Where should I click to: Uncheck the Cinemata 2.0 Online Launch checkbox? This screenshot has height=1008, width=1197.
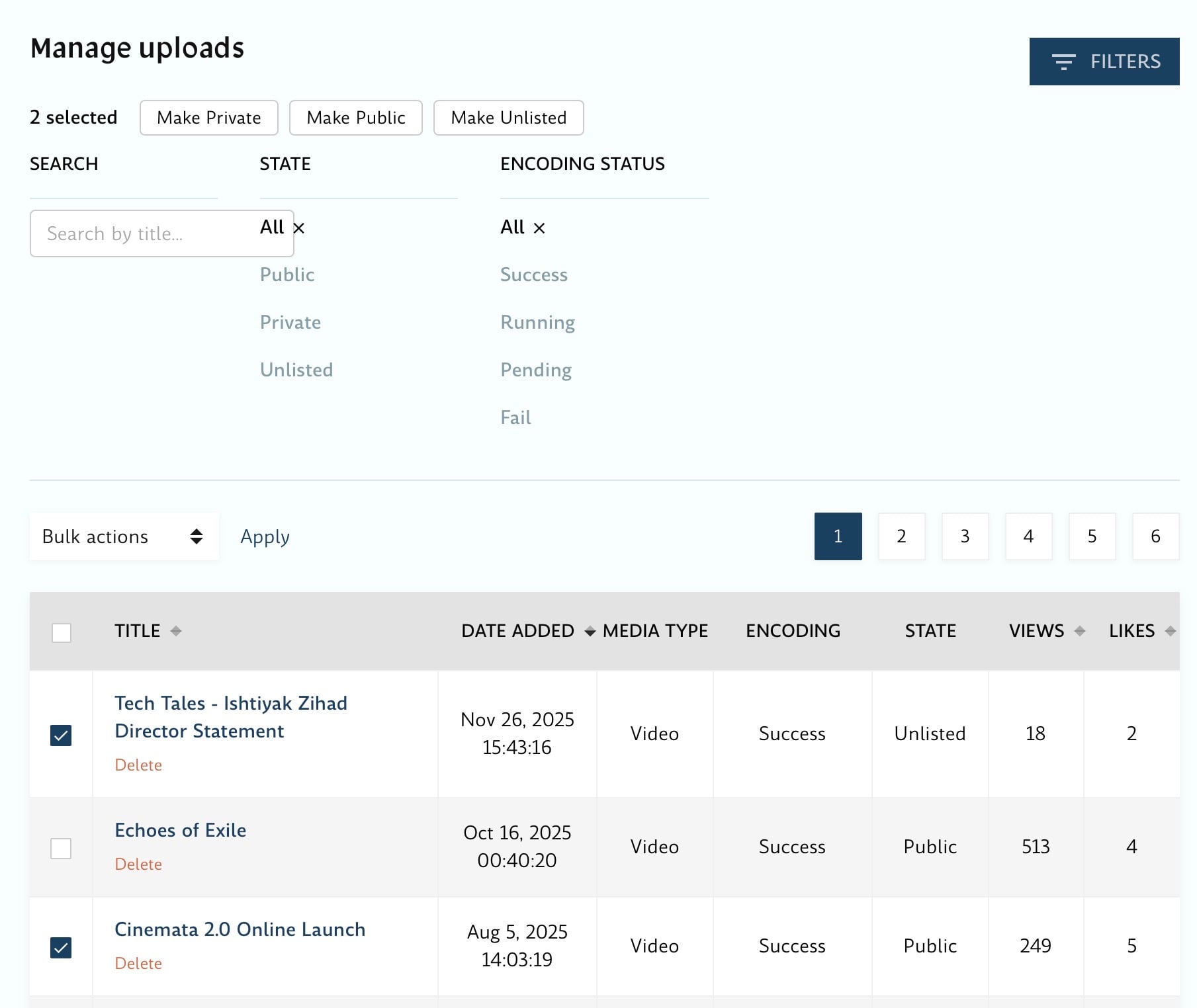(61, 947)
